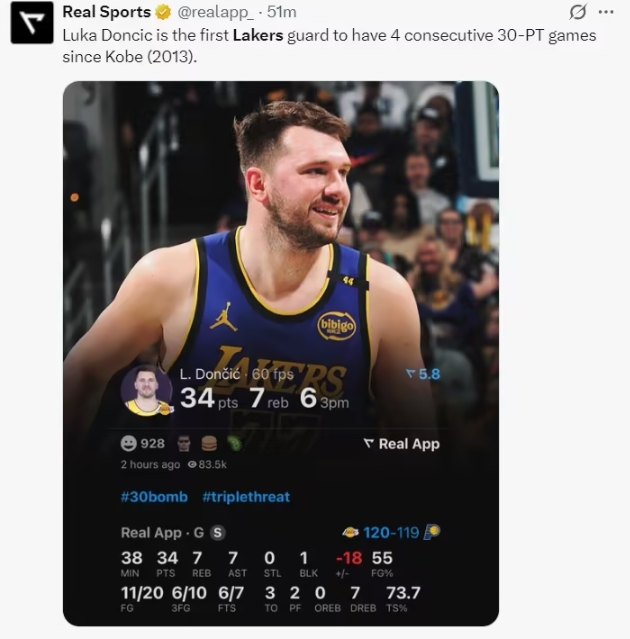The width and height of the screenshot is (630, 639).
Task: Click the burger reaction emoji
Action: click(x=208, y=443)
